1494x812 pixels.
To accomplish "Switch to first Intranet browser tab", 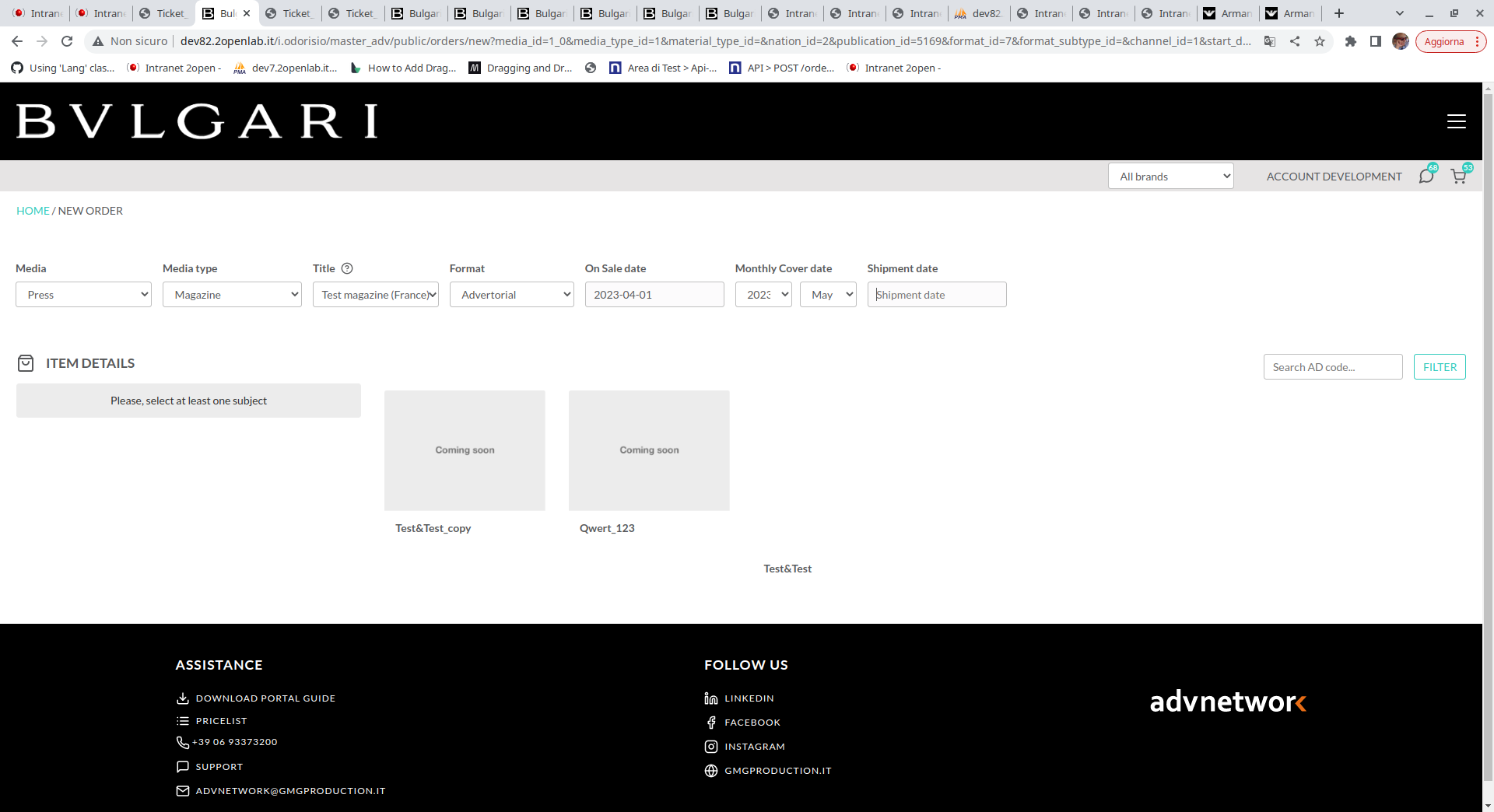I will [x=37, y=13].
